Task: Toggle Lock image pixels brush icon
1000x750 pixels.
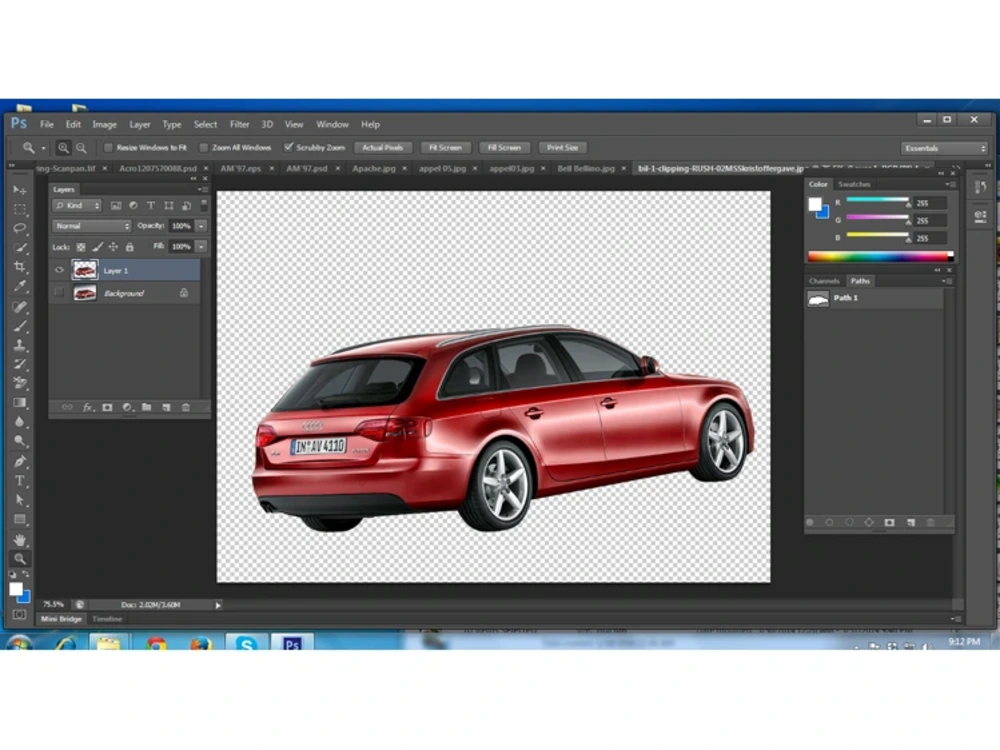Action: click(97, 247)
